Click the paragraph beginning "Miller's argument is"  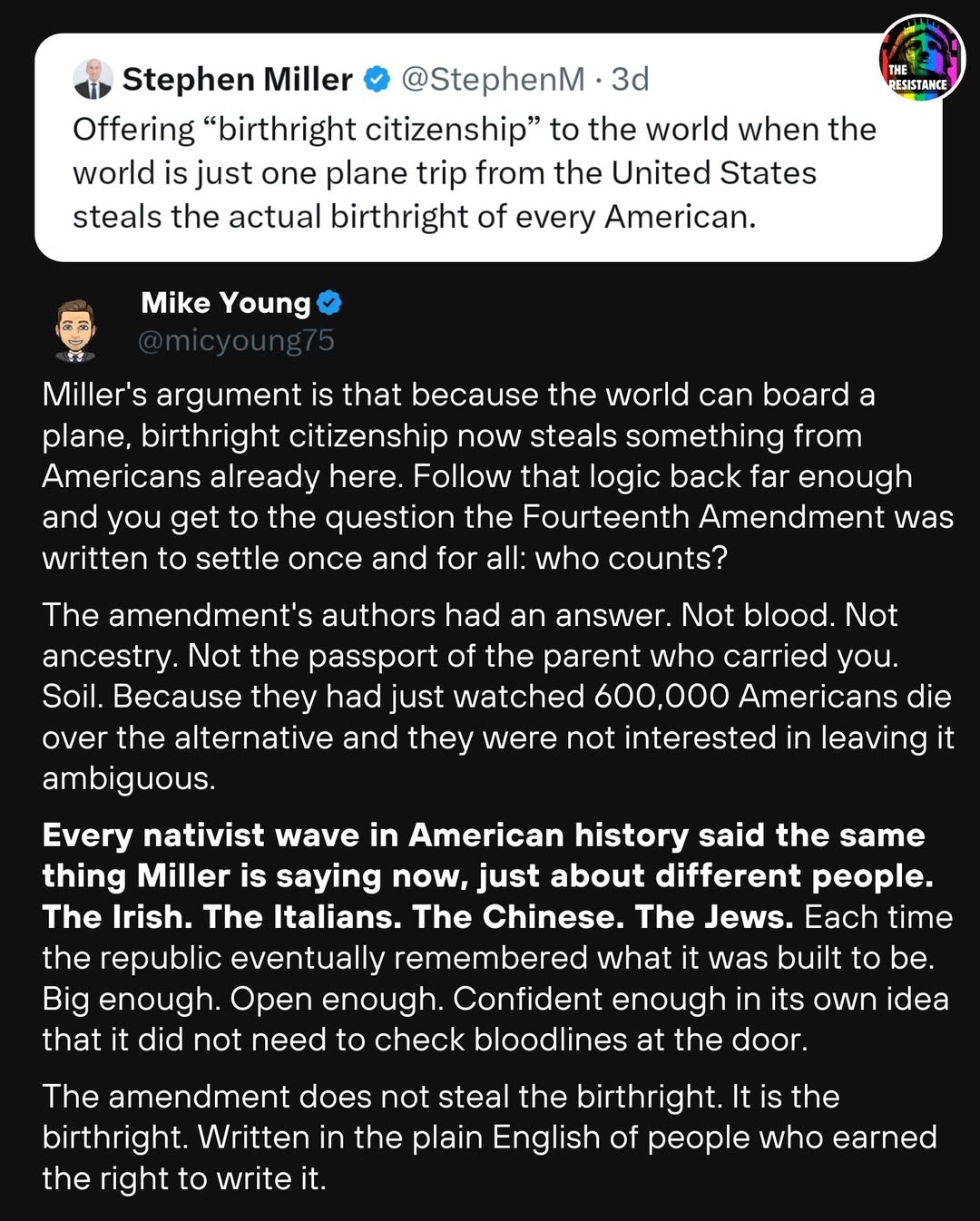click(x=497, y=475)
